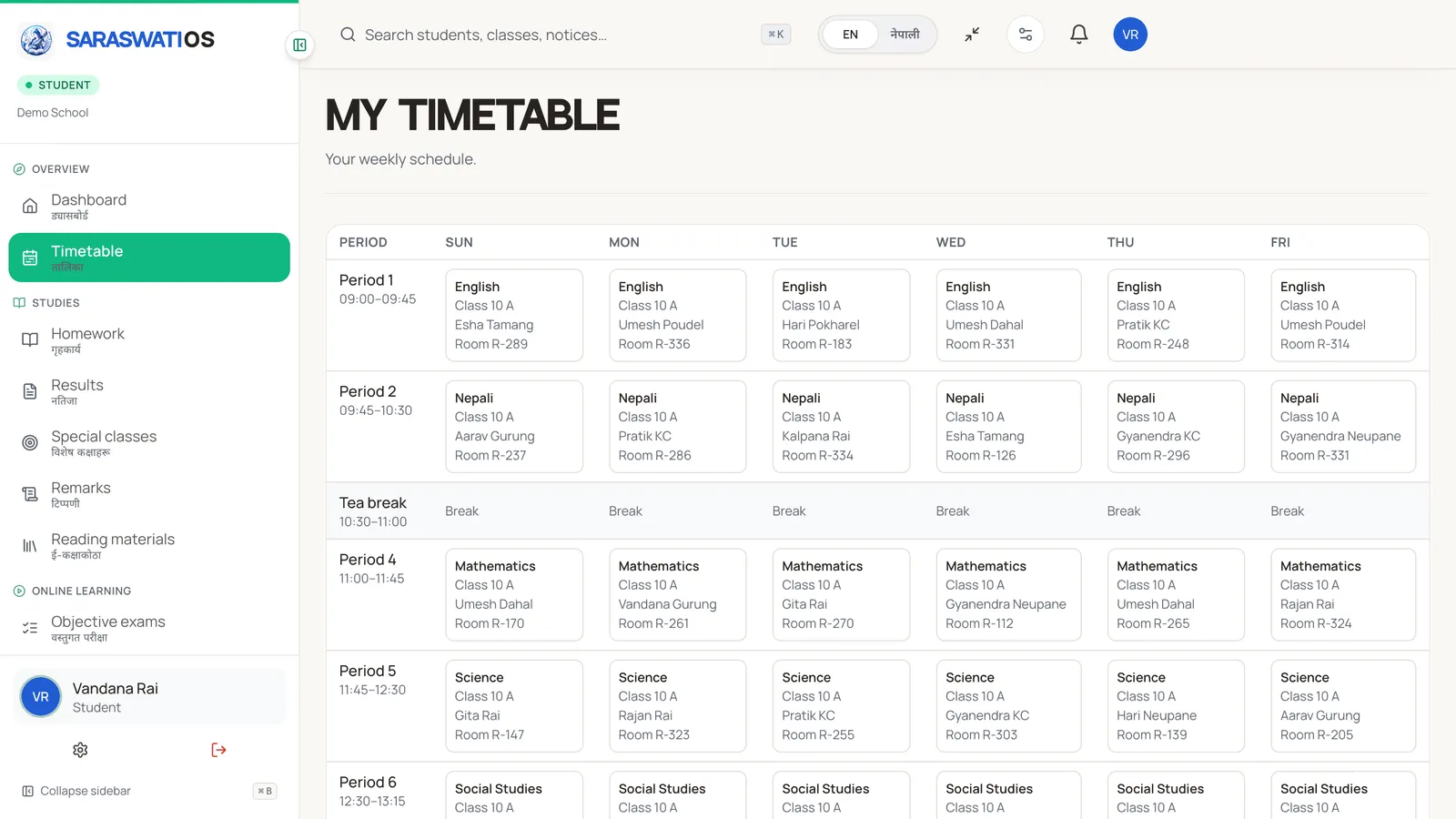The image size is (1456, 819).
Task: Click the Tea break row label
Action: [373, 502]
